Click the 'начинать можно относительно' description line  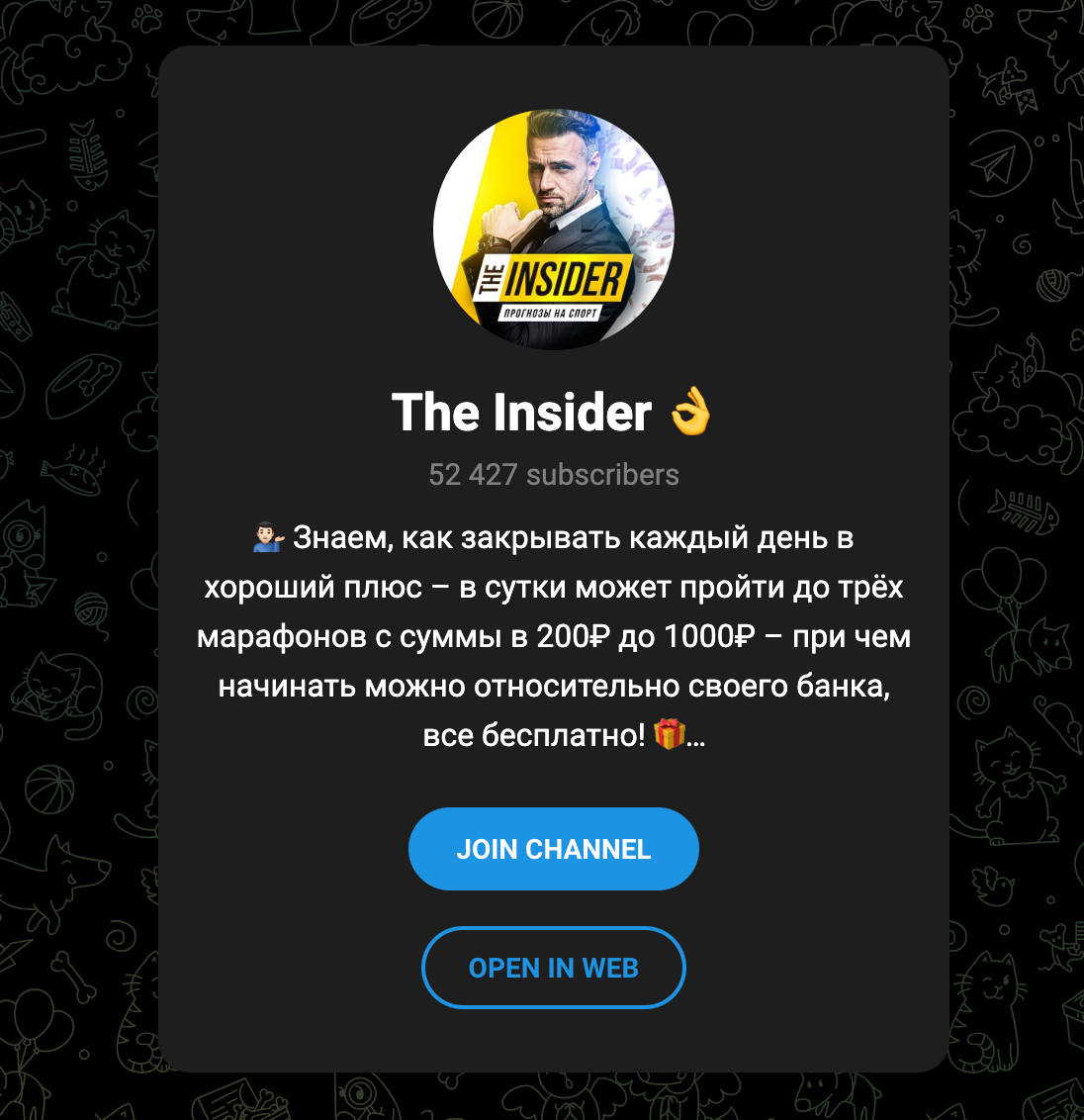(554, 686)
